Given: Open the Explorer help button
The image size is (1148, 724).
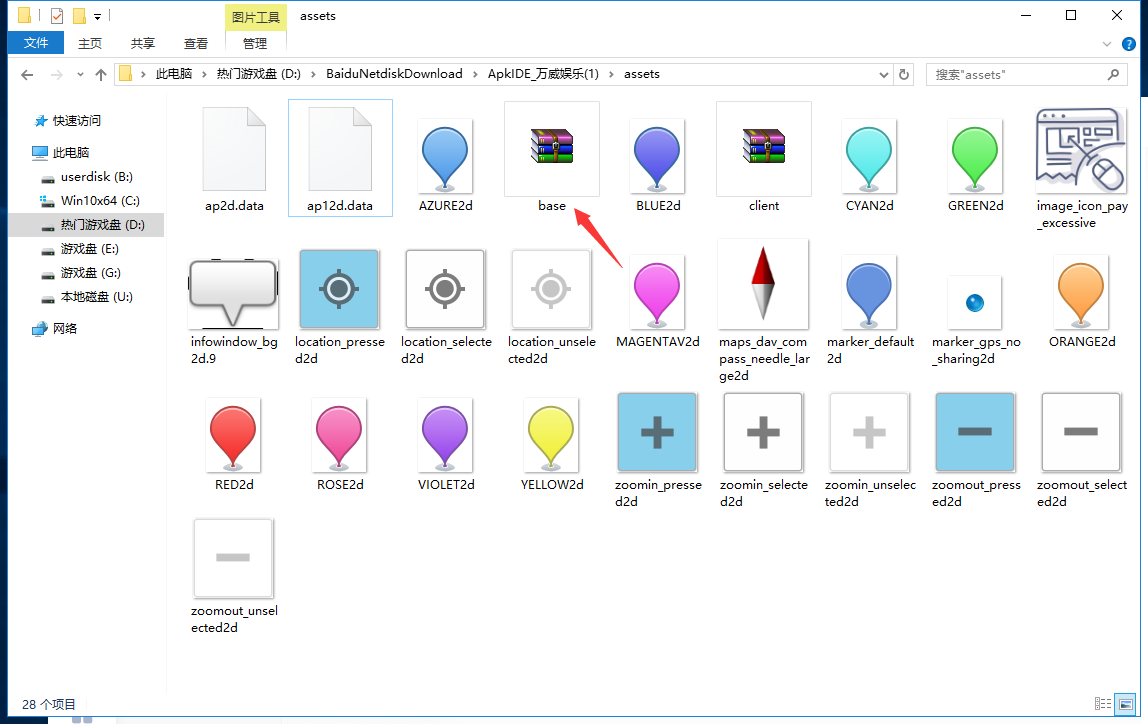Looking at the screenshot, I should (1129, 44).
